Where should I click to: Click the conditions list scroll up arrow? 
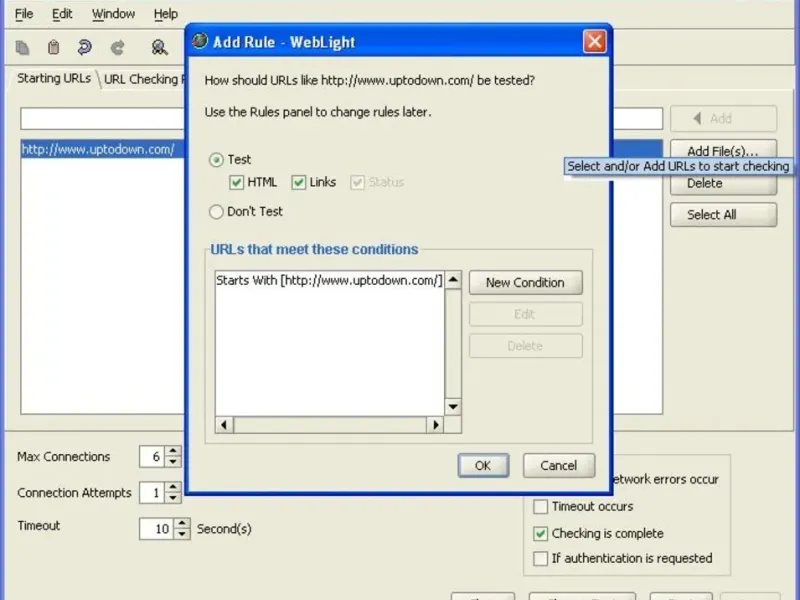(x=453, y=279)
